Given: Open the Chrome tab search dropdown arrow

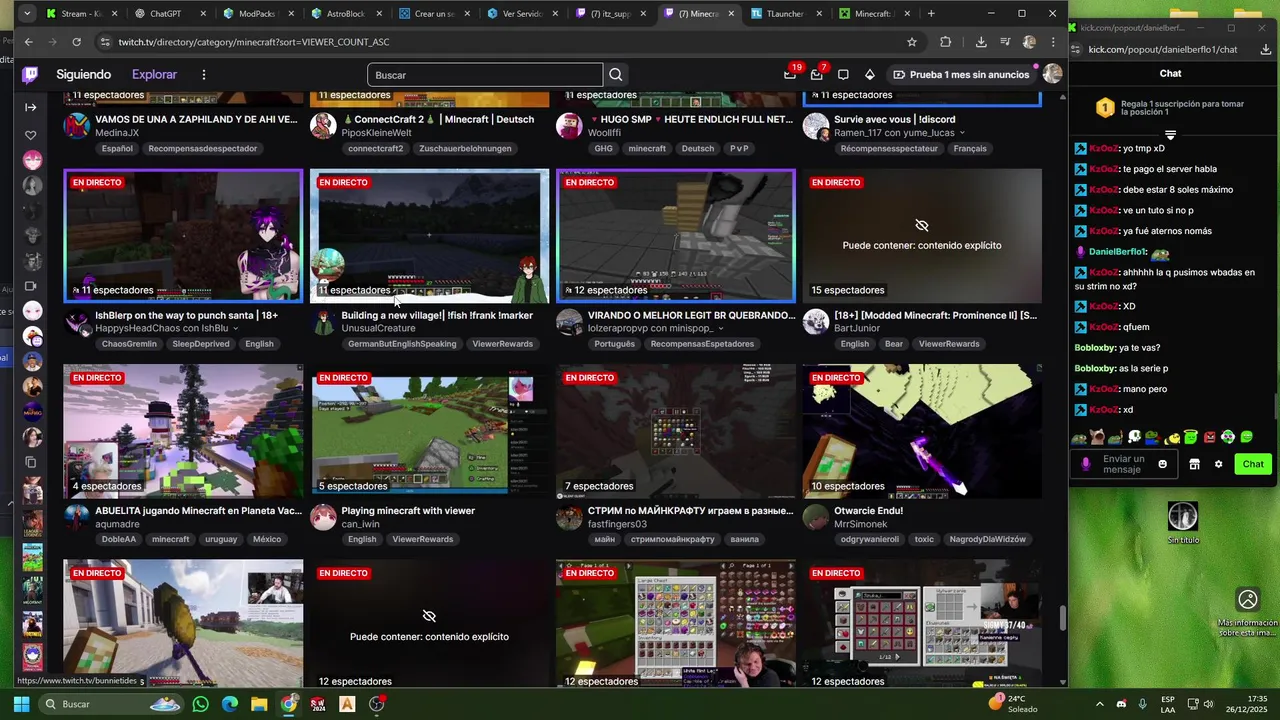Looking at the screenshot, I should pyautogui.click(x=27, y=14).
